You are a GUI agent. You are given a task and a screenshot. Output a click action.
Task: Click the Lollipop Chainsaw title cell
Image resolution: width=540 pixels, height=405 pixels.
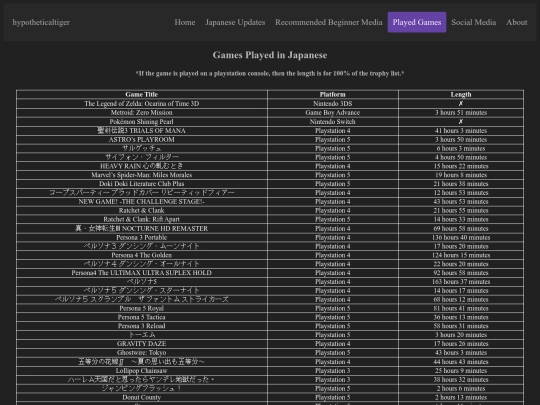tap(142, 371)
